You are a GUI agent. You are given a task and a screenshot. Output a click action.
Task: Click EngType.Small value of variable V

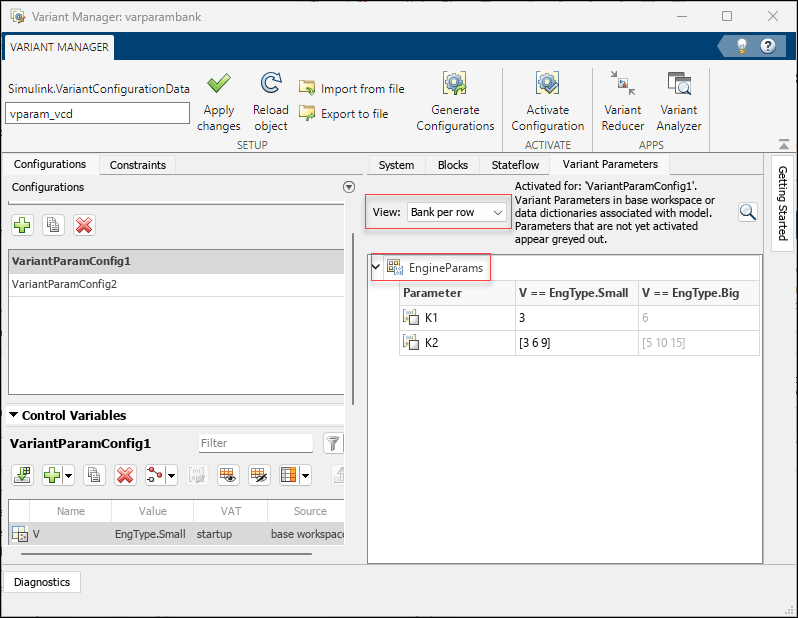click(150, 534)
